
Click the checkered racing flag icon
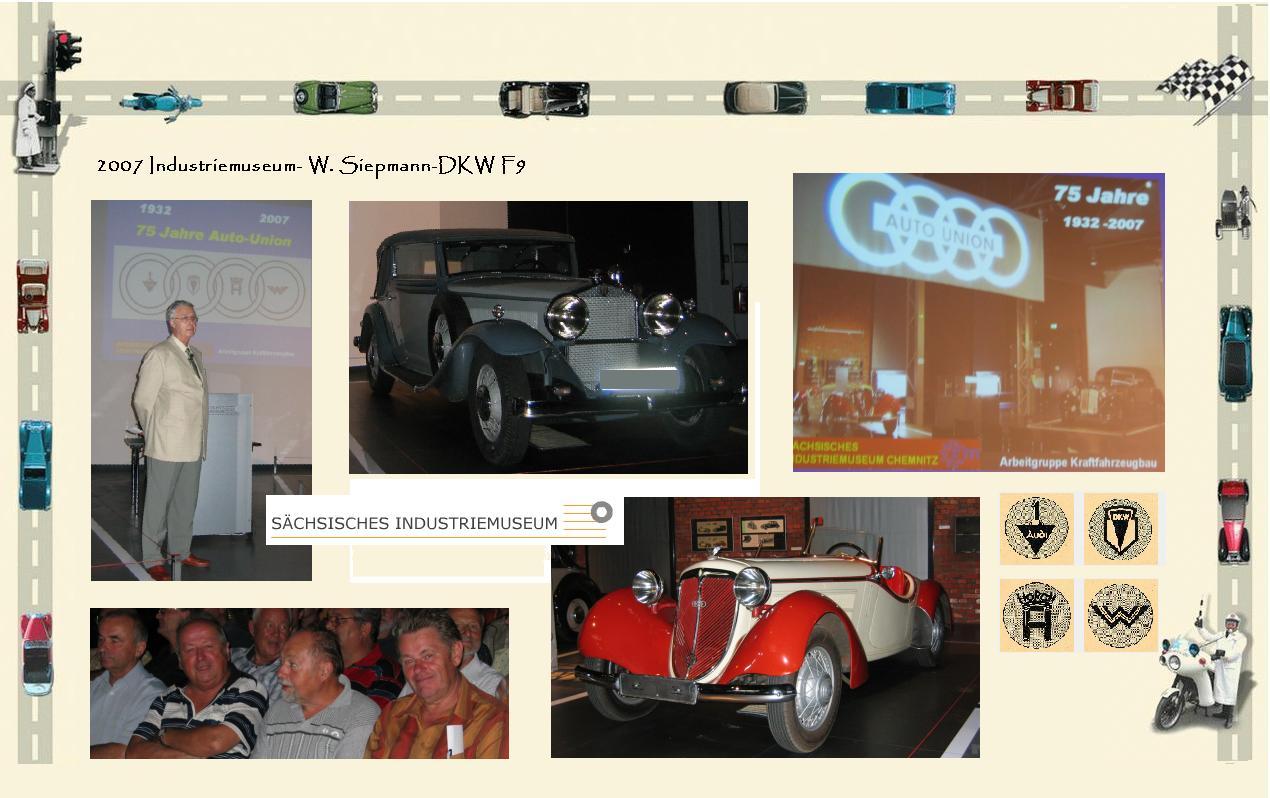pos(1208,86)
